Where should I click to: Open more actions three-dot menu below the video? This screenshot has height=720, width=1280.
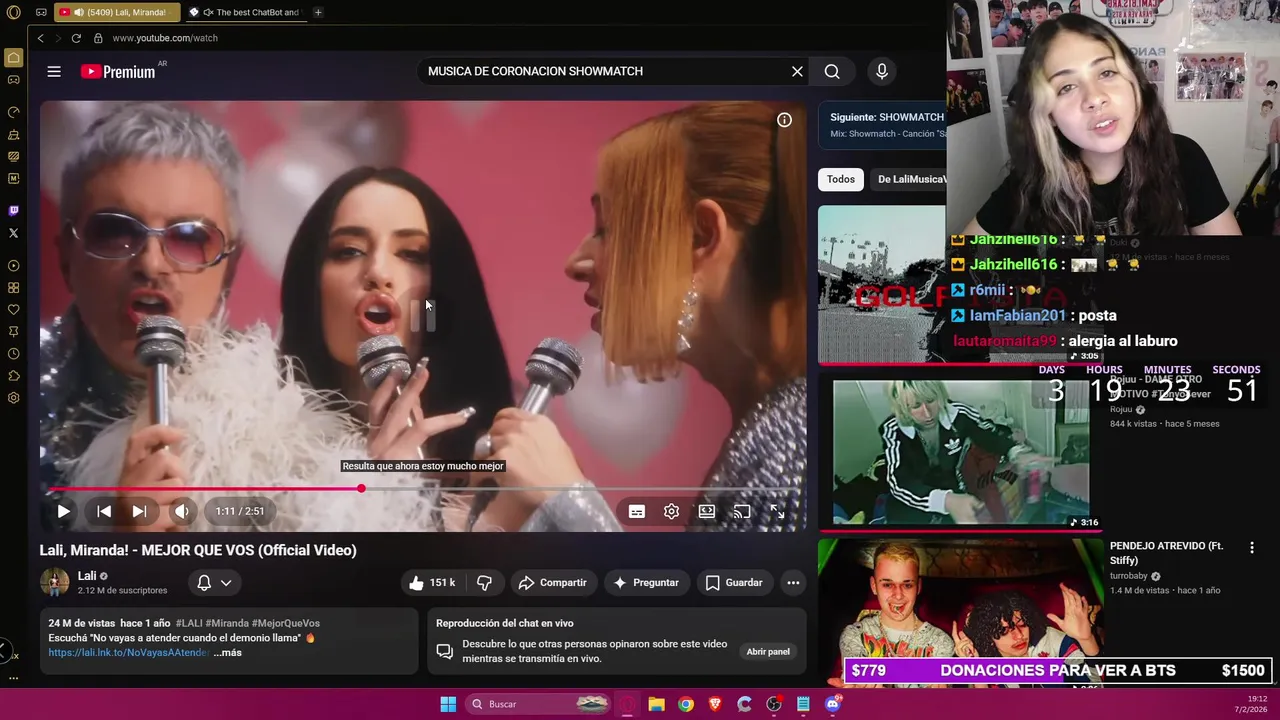pos(793,582)
